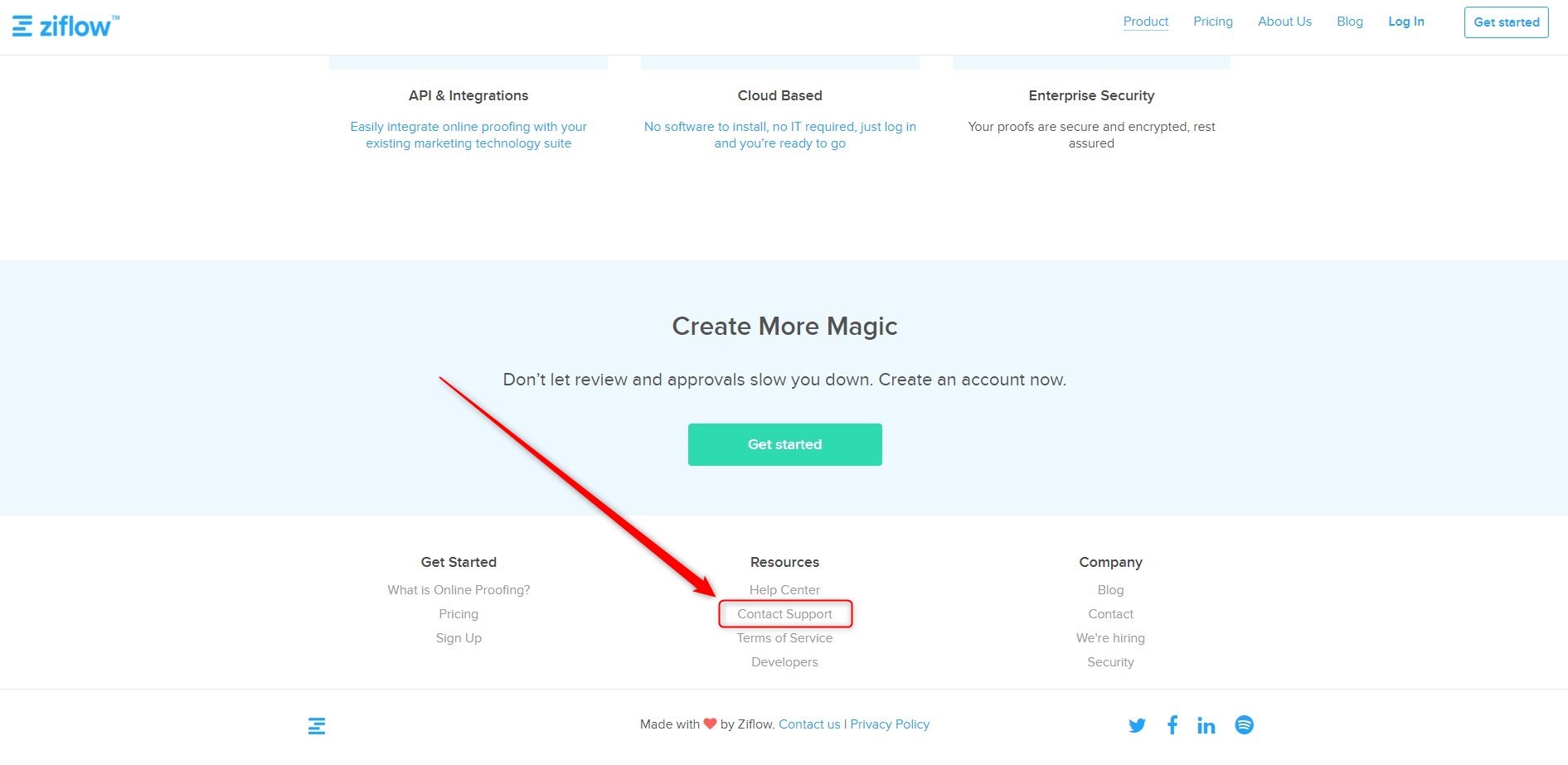Open About Us in the header

tap(1284, 22)
